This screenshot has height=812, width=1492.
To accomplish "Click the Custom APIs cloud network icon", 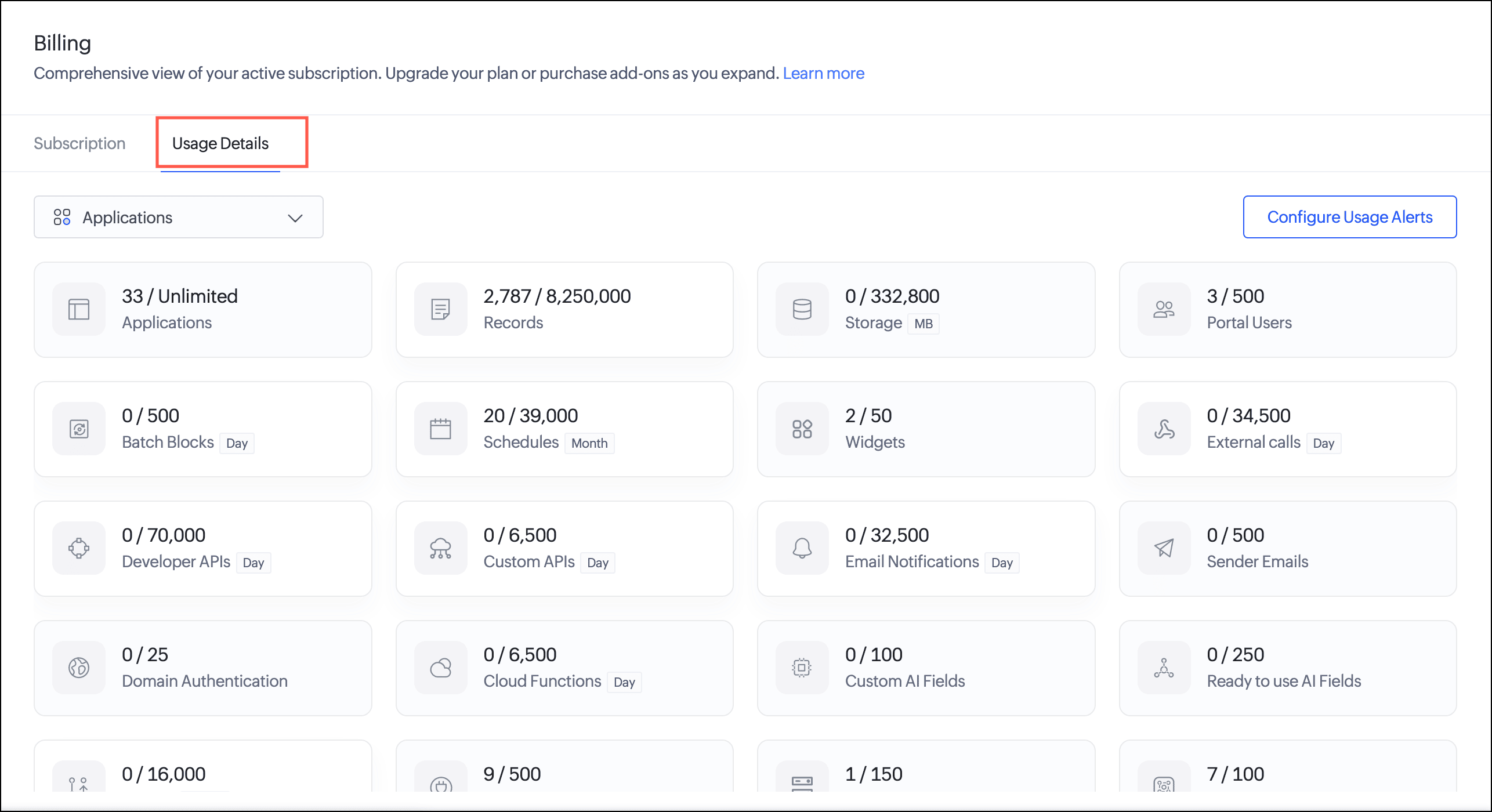I will pos(440,548).
